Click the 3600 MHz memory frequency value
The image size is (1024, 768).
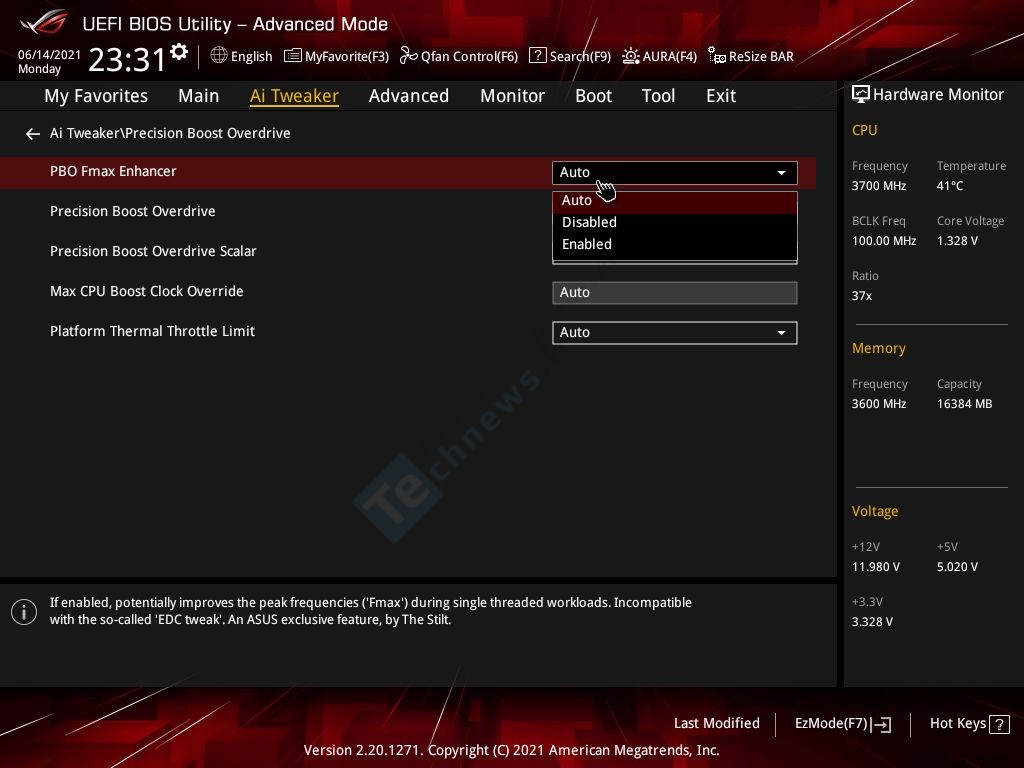(878, 404)
